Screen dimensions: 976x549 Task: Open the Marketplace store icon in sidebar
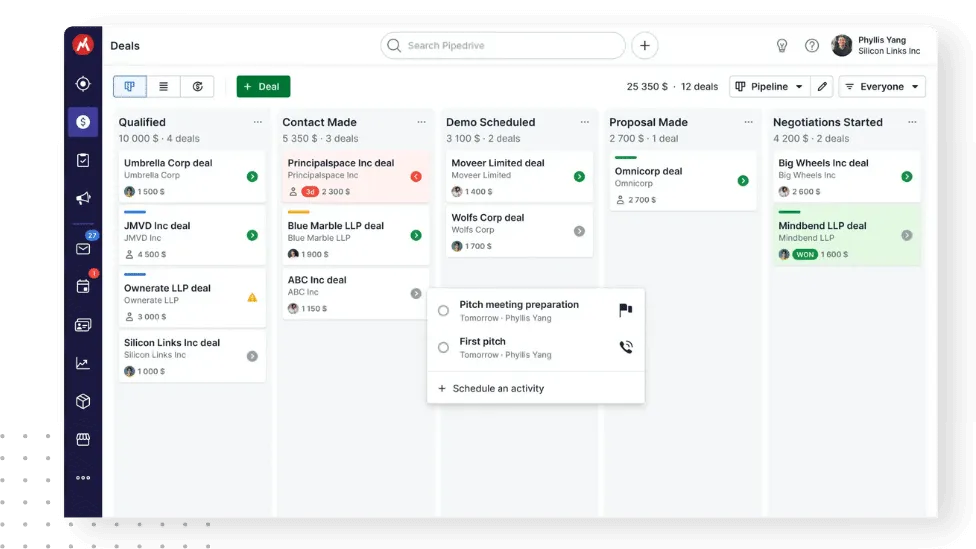83,439
